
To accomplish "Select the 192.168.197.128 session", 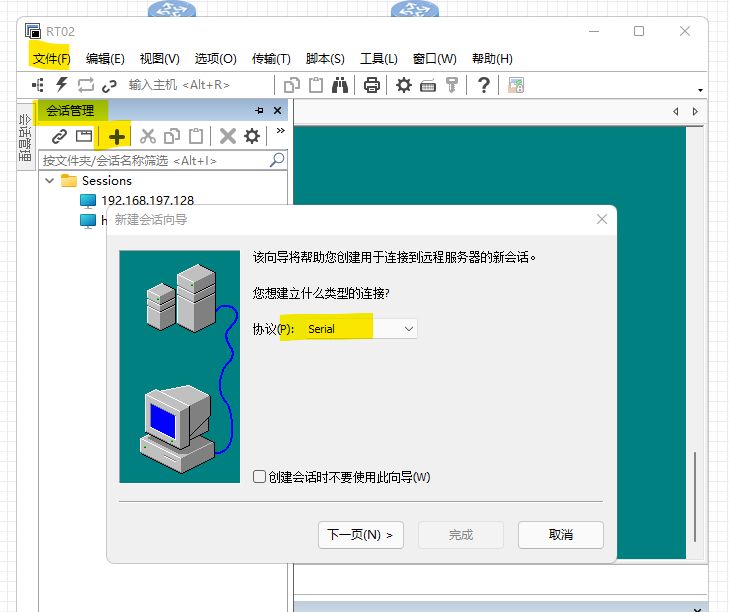I will pos(147,200).
